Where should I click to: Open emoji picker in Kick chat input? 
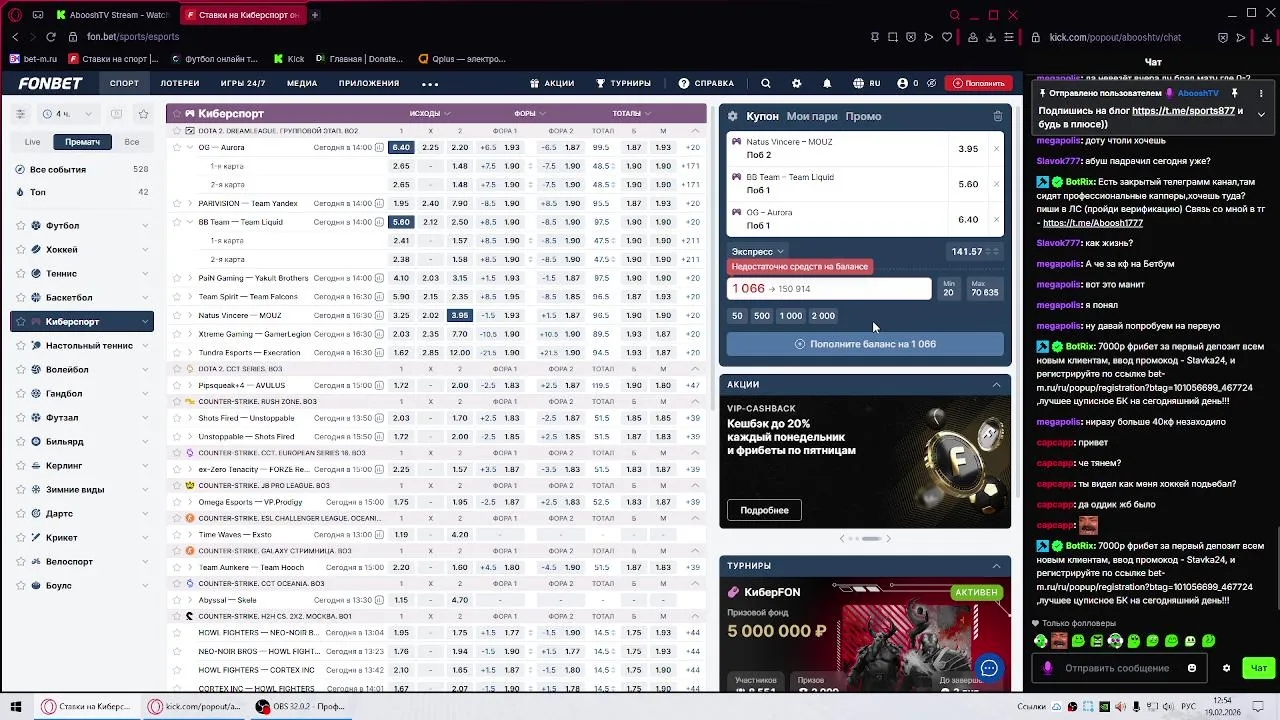click(1192, 668)
